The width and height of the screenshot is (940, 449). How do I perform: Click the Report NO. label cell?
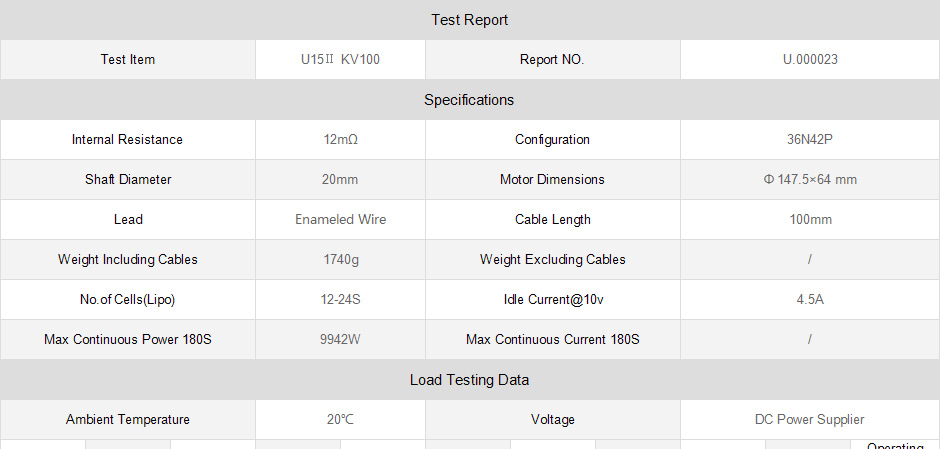[552, 59]
